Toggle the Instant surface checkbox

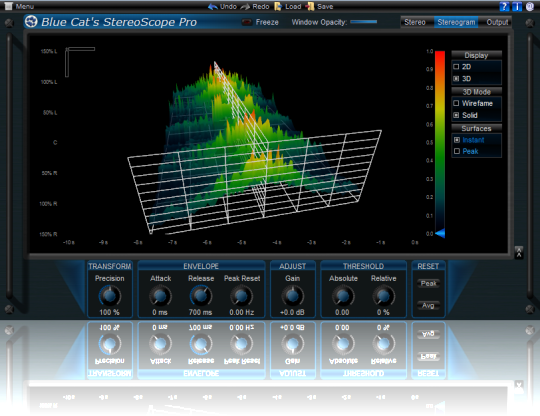click(457, 140)
